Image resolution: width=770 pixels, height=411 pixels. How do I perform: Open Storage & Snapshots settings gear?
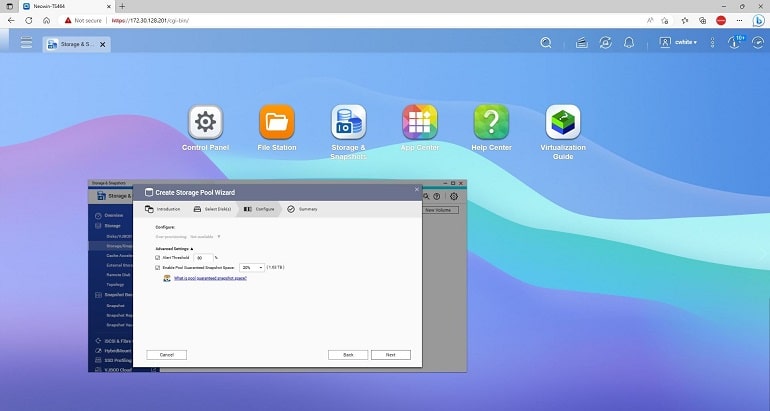pyautogui.click(x=454, y=196)
